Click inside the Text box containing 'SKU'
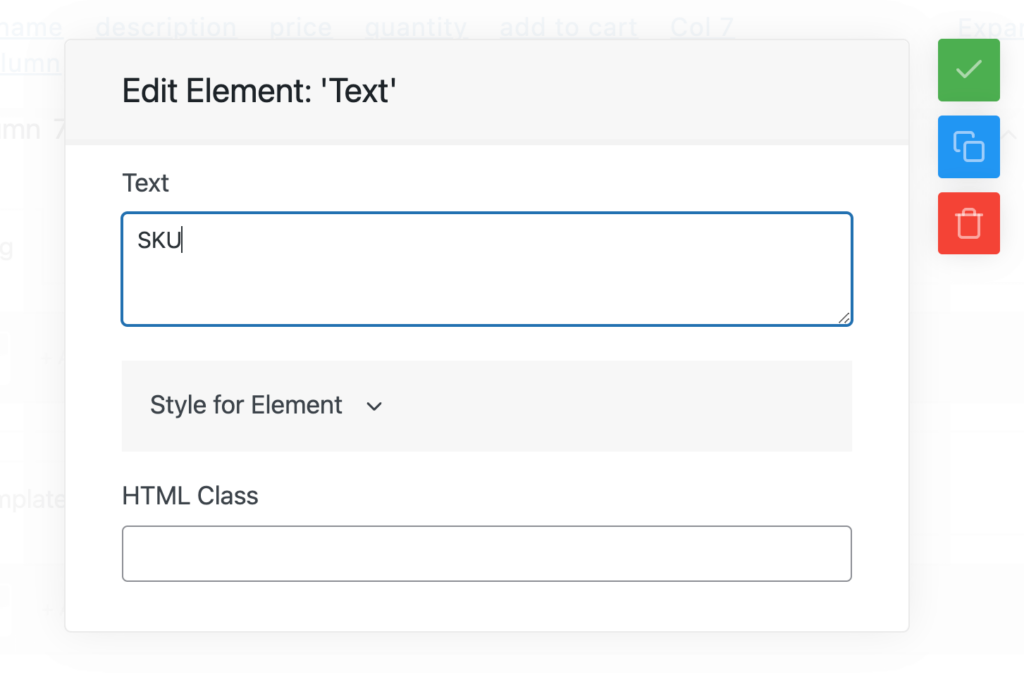Viewport: 1024px width, 684px height. (486, 268)
